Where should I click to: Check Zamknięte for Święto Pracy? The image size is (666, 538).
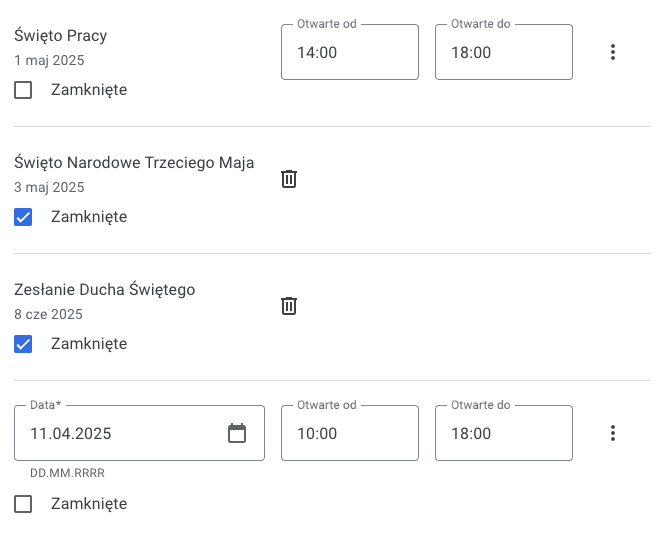pos(23,90)
